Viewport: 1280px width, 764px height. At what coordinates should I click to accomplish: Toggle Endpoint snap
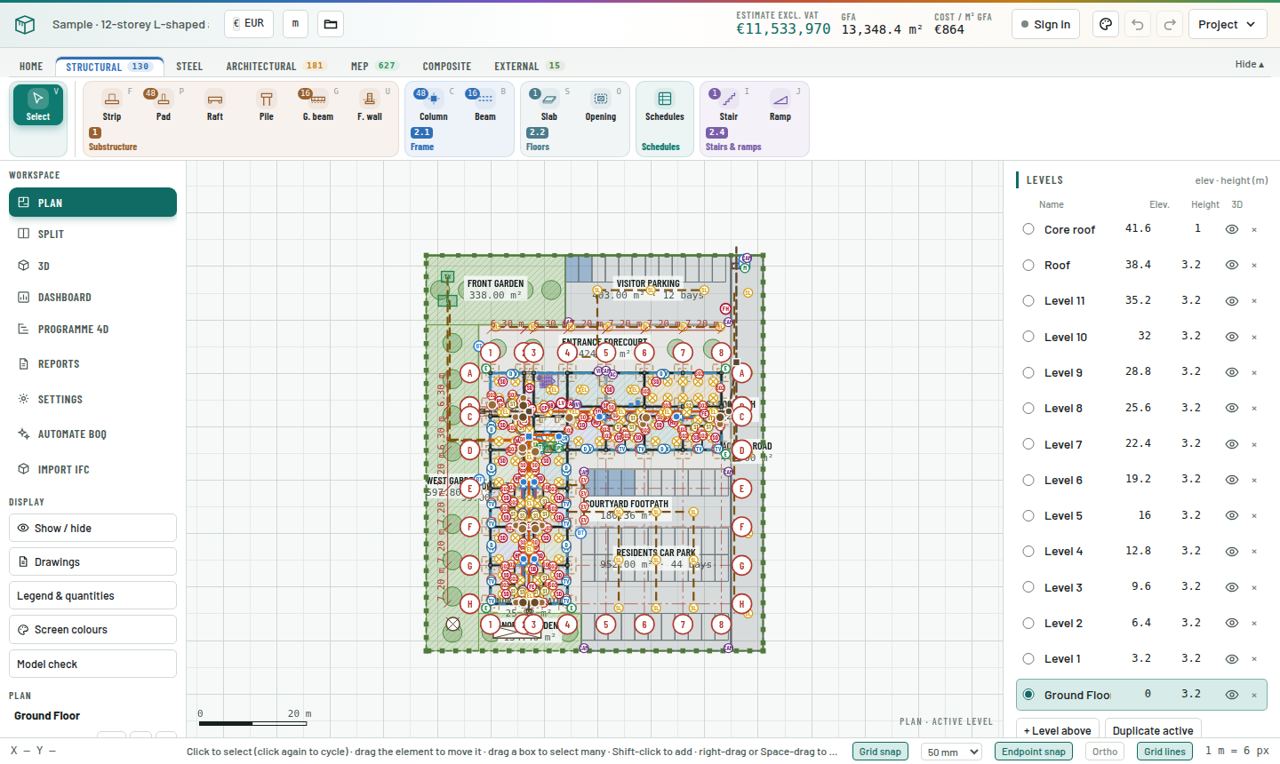[x=1033, y=751]
